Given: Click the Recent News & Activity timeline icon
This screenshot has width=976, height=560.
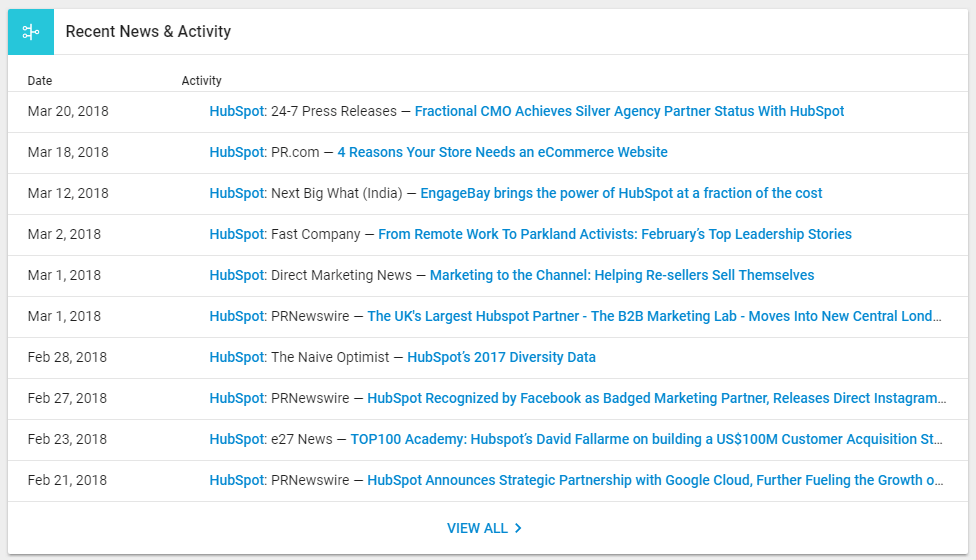Looking at the screenshot, I should (x=30, y=32).
